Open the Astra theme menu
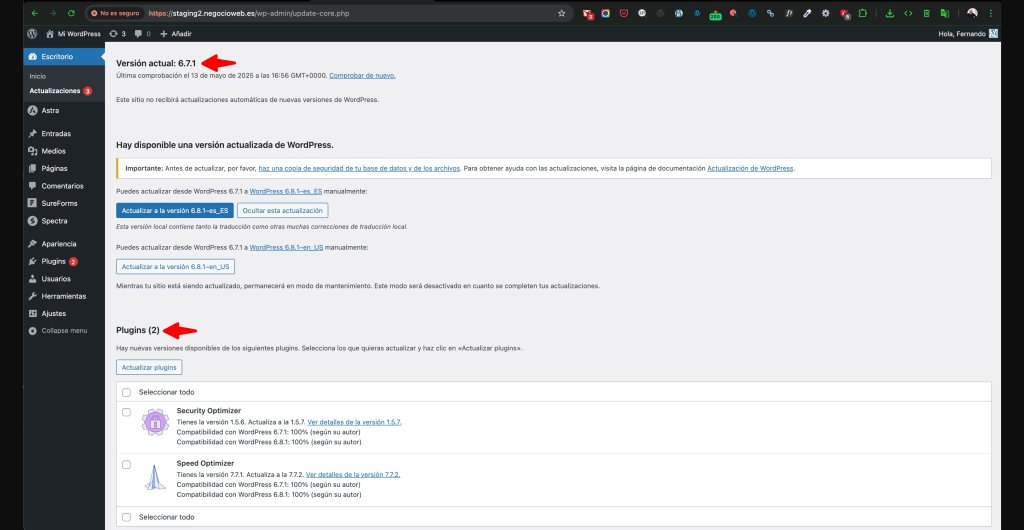 coord(64,110)
